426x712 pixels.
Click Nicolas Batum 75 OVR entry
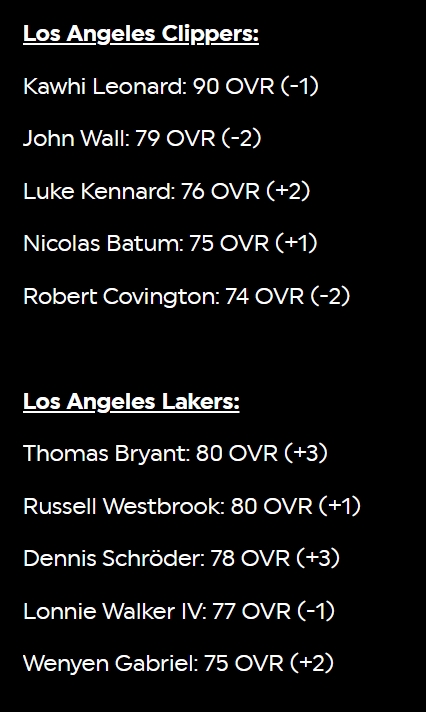(170, 243)
